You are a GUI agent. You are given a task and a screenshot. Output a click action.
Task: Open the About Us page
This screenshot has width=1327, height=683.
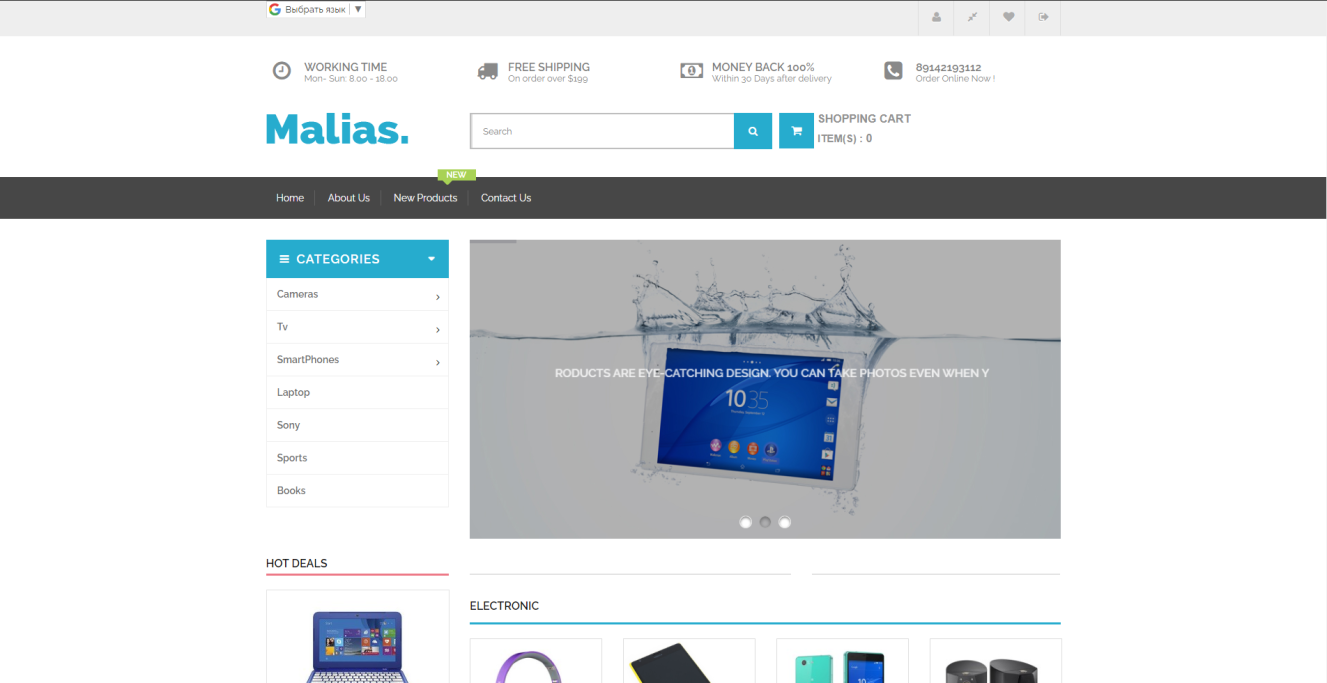[349, 198]
